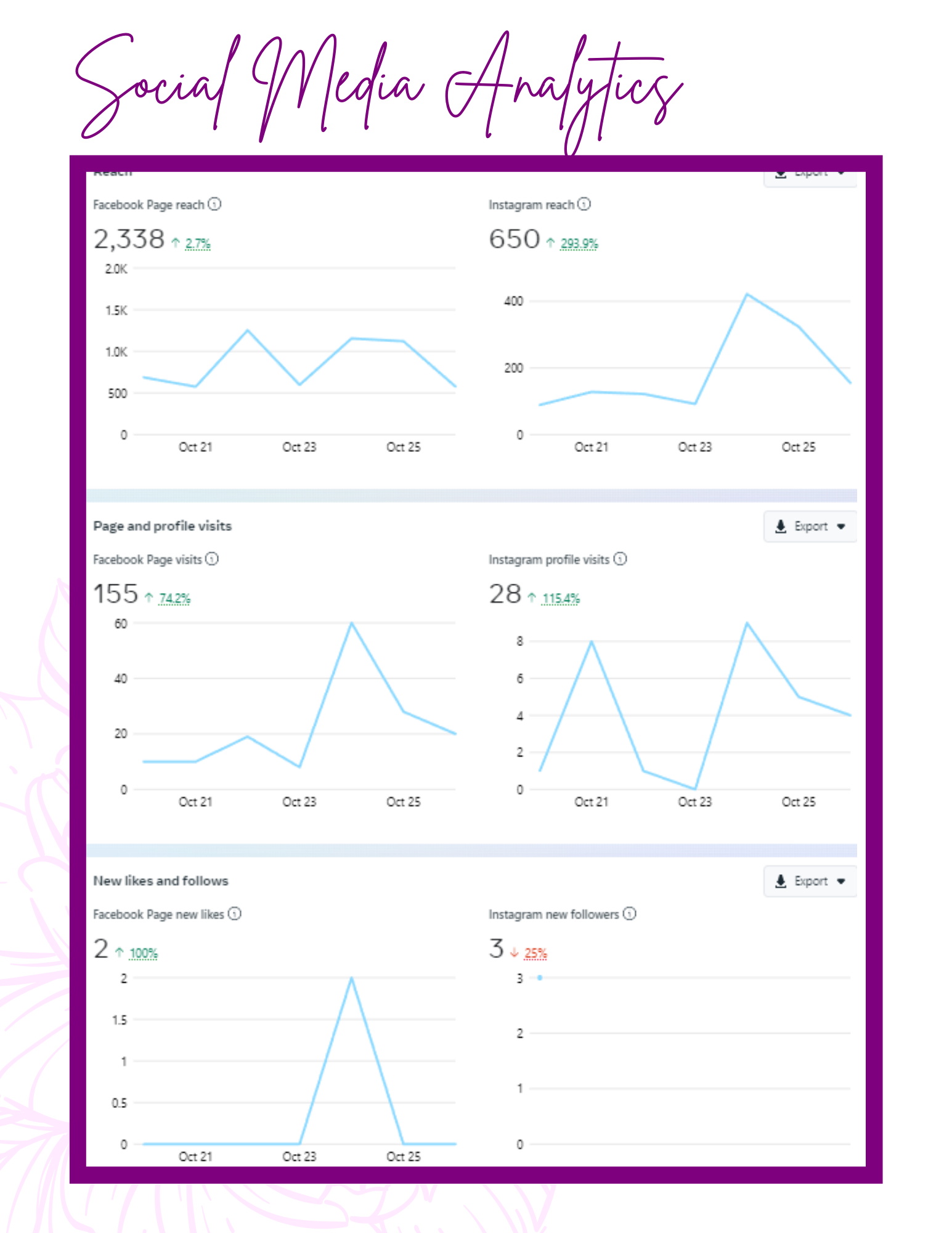
Task: Open info tooltip for Instagram new followers
Action: coord(629,914)
